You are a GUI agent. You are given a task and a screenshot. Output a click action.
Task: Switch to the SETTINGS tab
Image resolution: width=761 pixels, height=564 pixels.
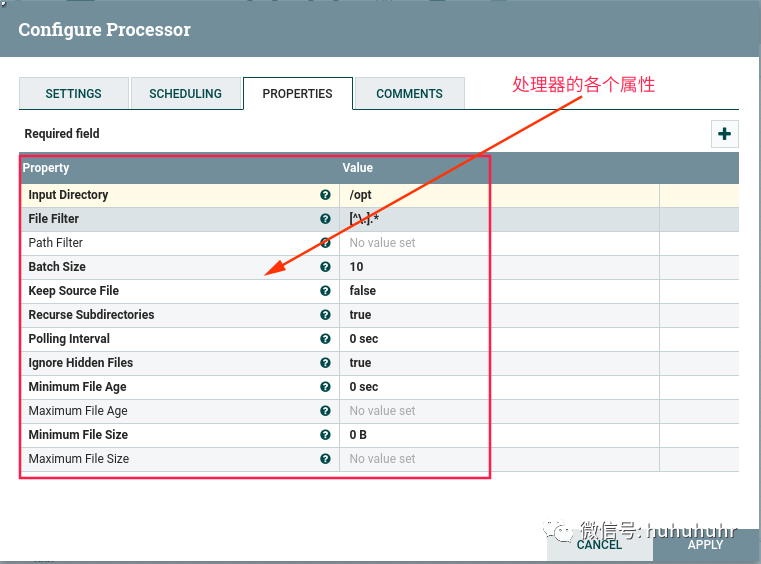[x=74, y=93]
